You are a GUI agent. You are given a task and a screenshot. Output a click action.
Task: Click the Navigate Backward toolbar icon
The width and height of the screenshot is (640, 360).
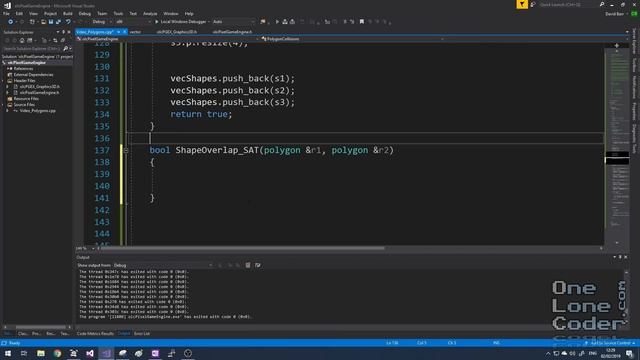pyautogui.click(x=11, y=22)
